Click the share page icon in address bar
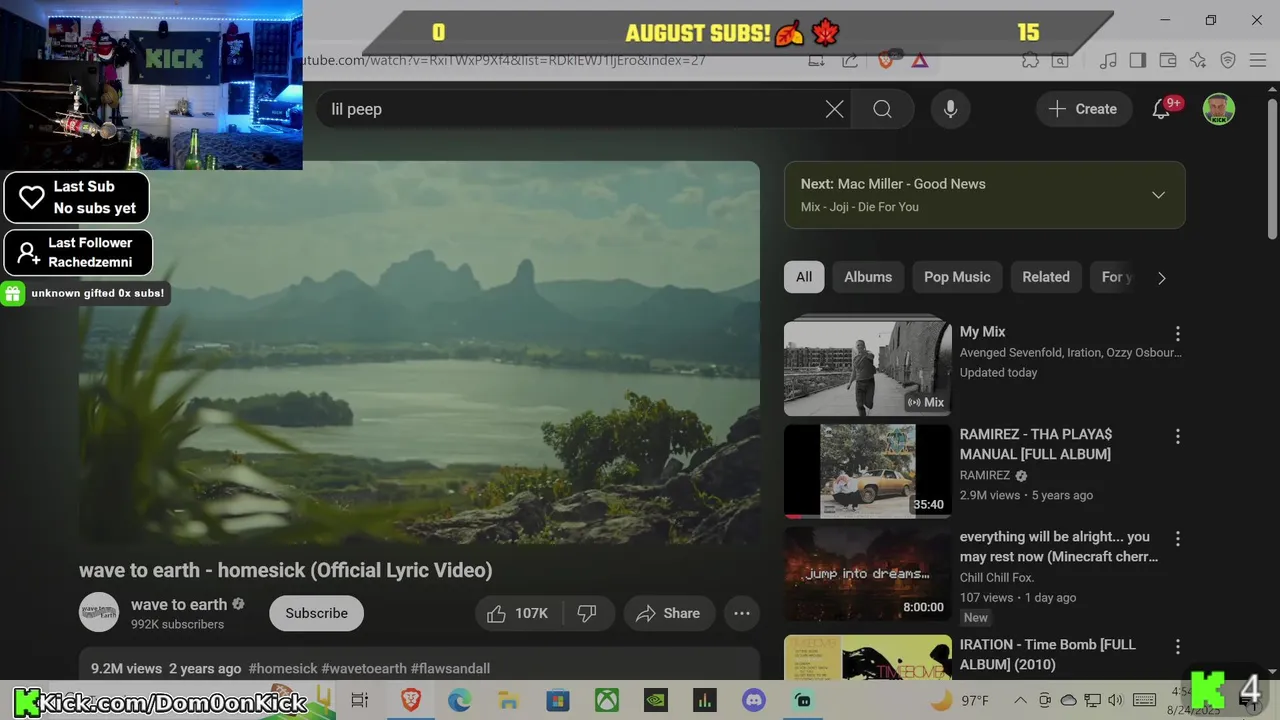Viewport: 1280px width, 720px height. [850, 60]
